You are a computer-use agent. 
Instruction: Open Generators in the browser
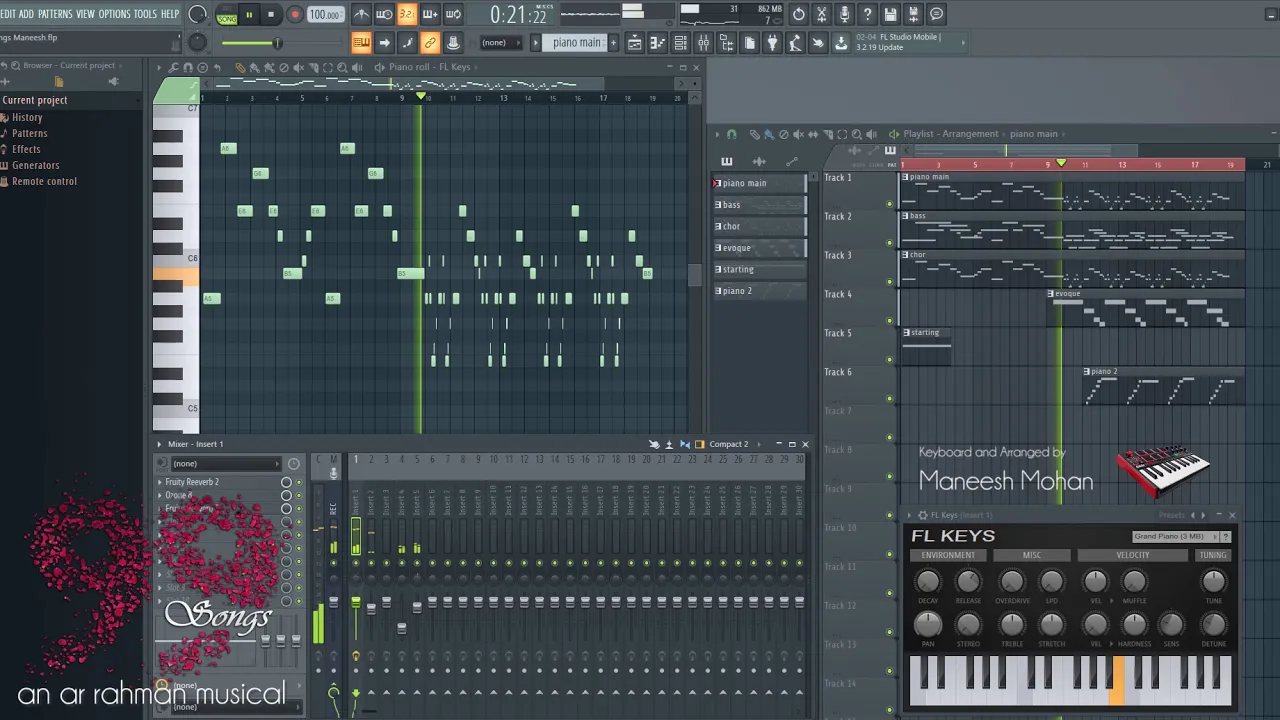(36, 165)
